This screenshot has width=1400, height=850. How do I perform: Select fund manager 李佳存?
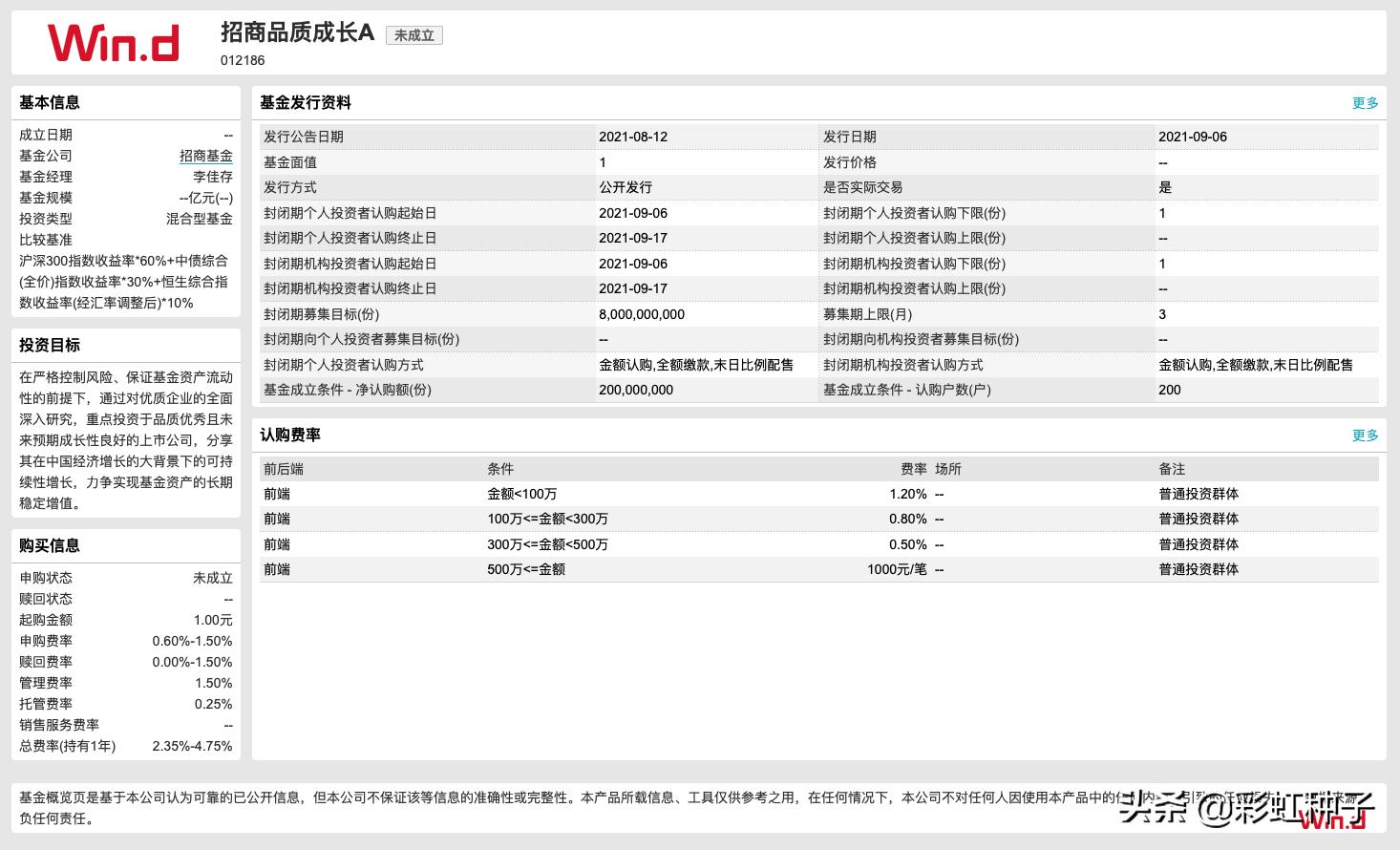pyautogui.click(x=211, y=177)
